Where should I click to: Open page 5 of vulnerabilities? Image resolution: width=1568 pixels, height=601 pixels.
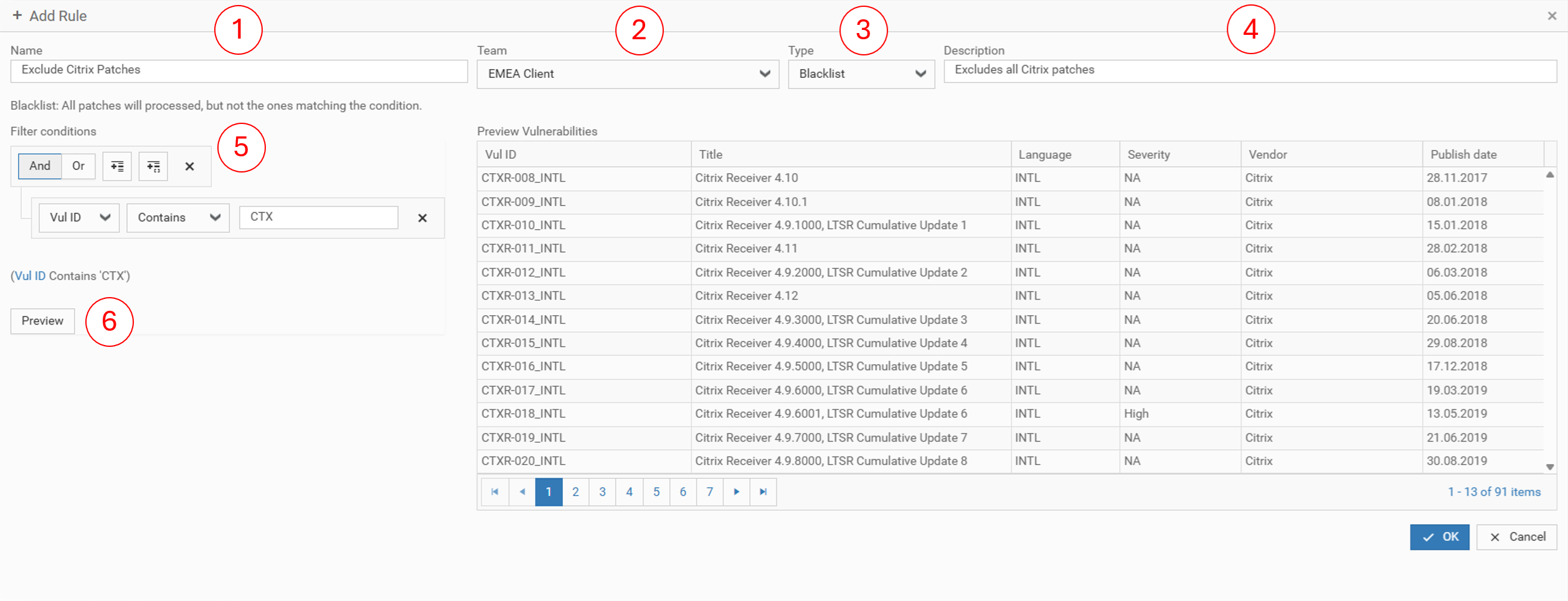656,492
